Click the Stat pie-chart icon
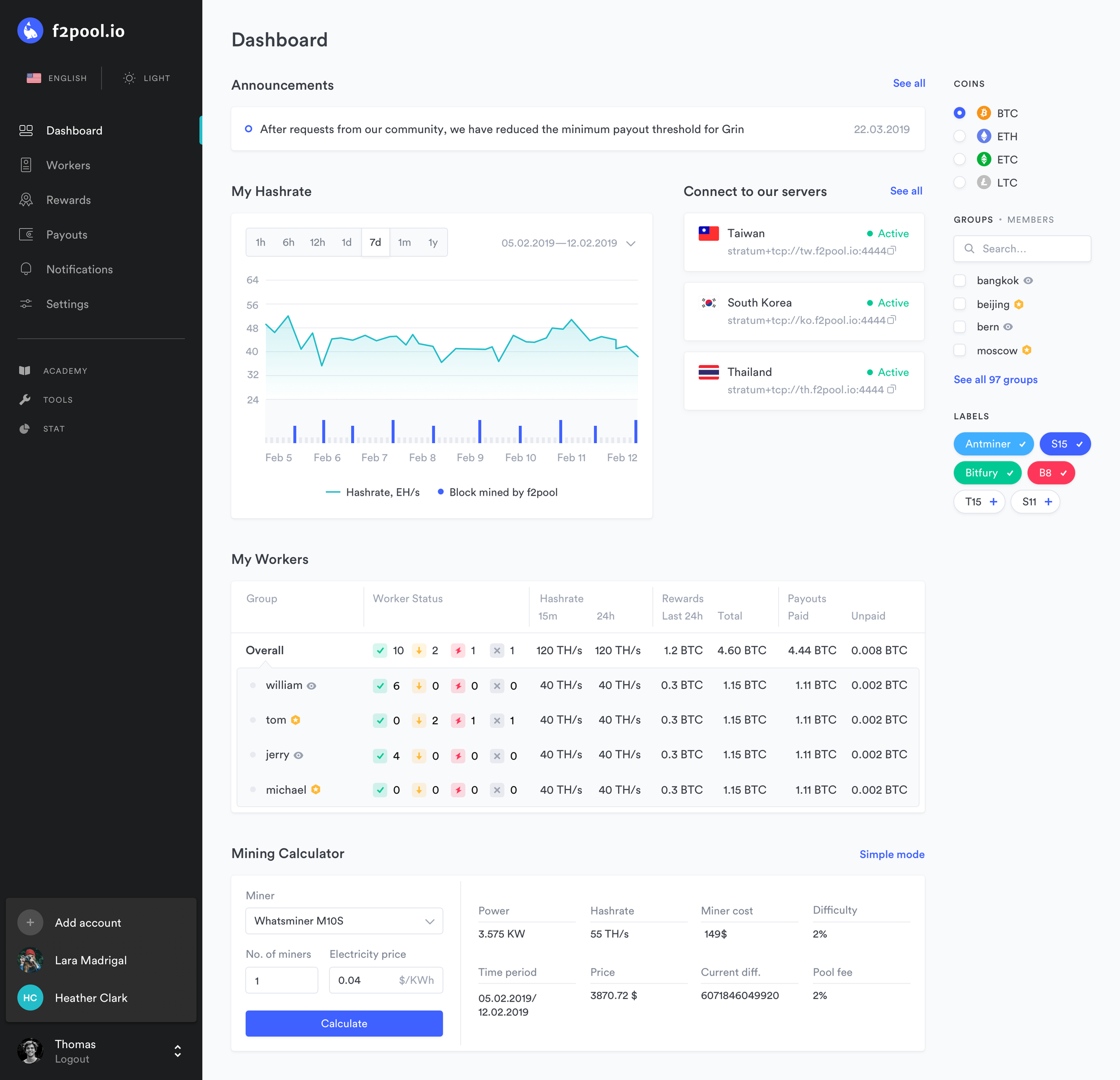This screenshot has height=1080, width=1120. click(25, 428)
